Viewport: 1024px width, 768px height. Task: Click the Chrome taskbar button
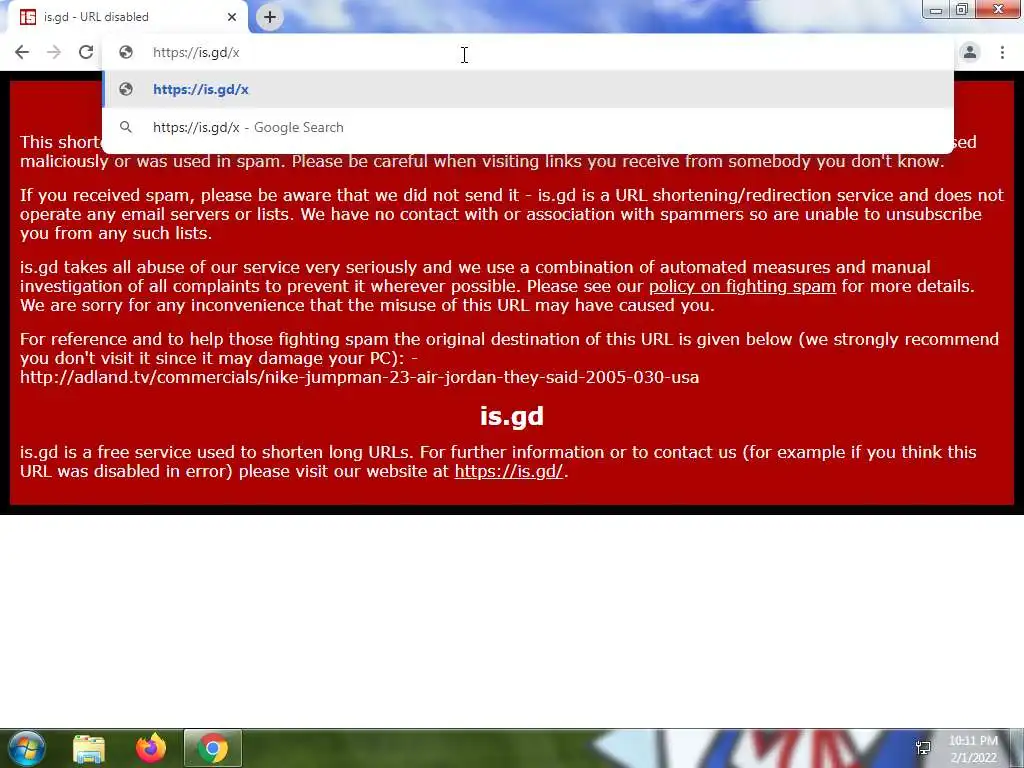(x=213, y=748)
